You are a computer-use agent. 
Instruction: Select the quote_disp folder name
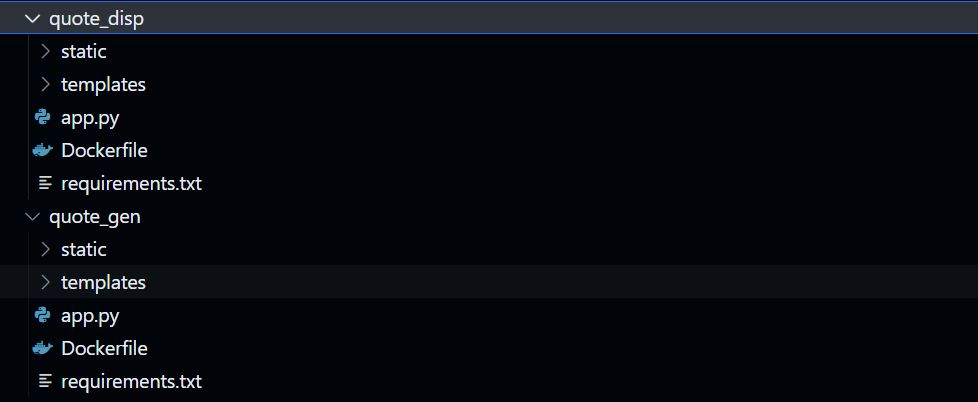point(97,19)
